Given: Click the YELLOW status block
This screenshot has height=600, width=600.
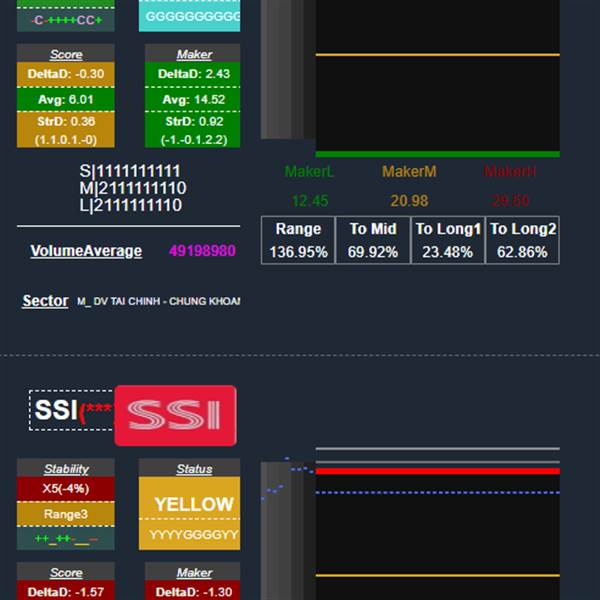Looking at the screenshot, I should coord(189,498).
